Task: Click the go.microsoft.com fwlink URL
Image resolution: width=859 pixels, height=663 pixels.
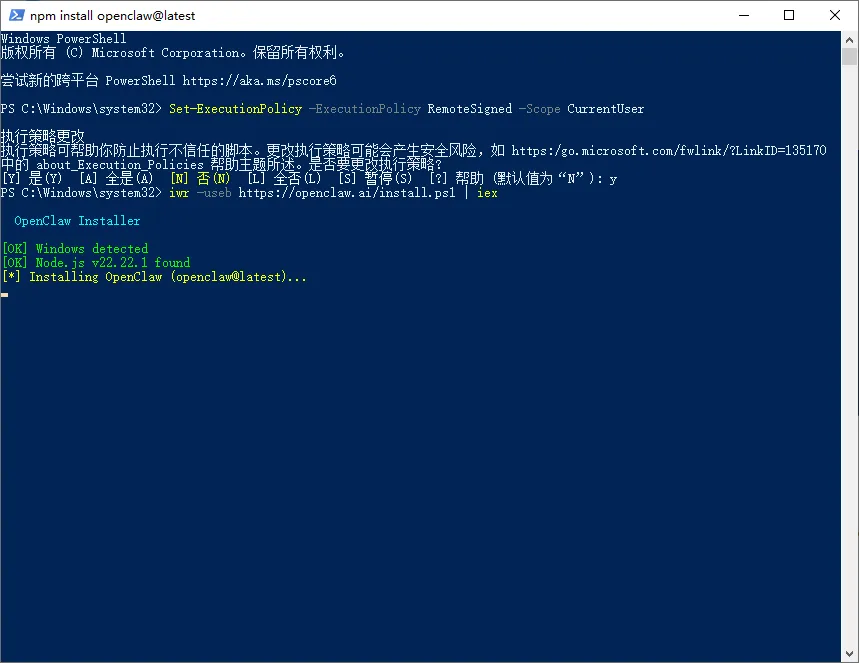Action: click(x=668, y=151)
